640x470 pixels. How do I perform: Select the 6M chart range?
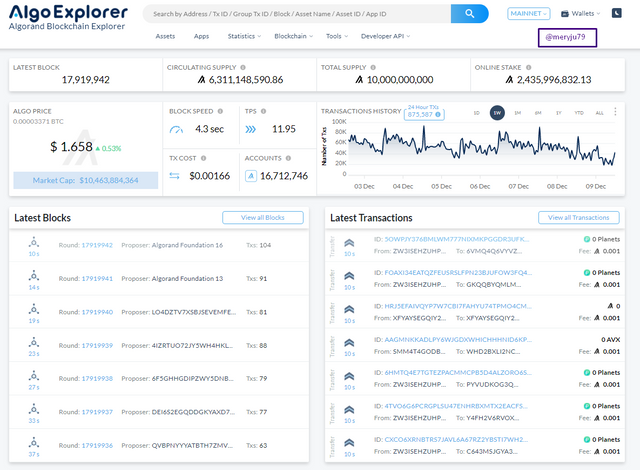538,113
